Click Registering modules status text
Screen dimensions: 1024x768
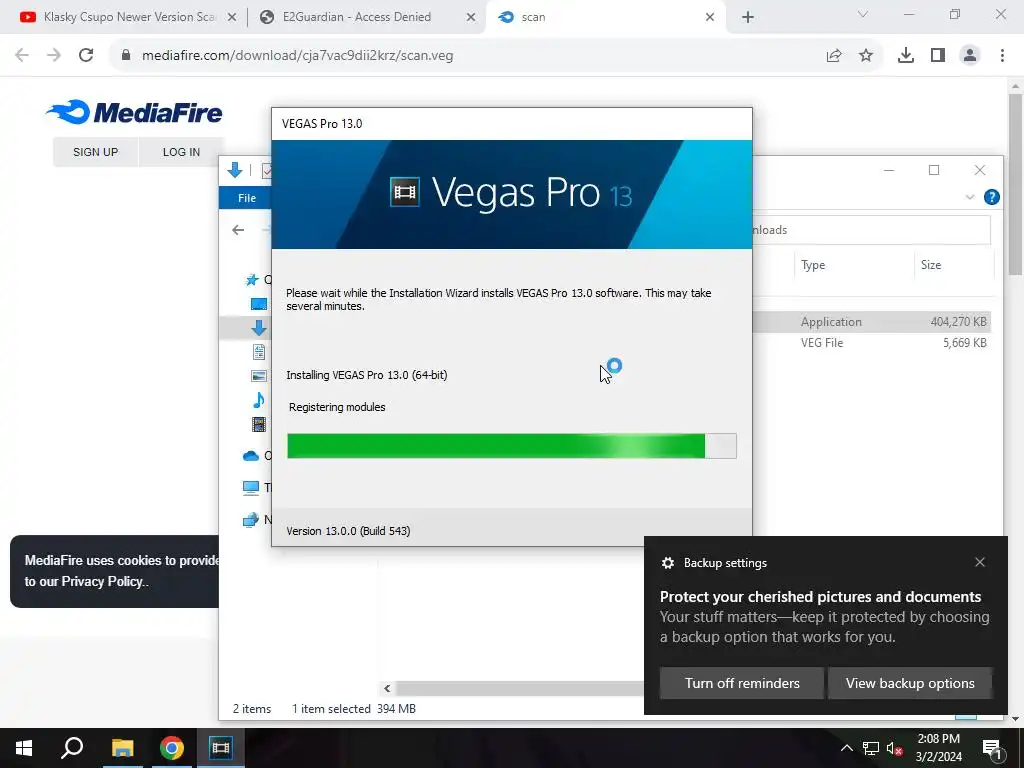tap(337, 407)
